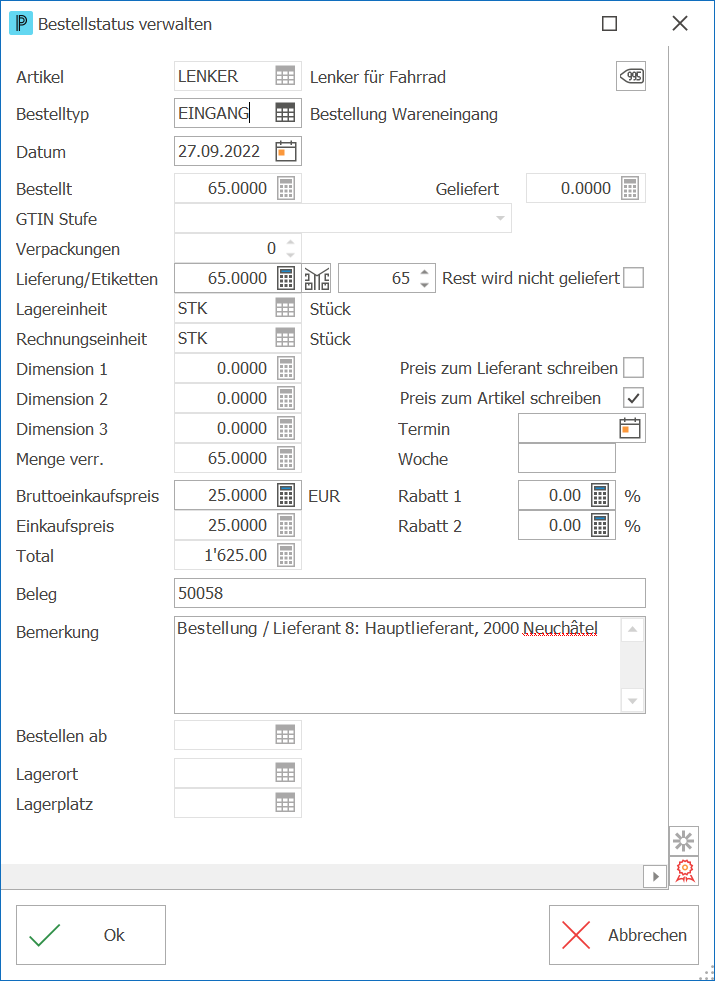Image resolution: width=715 pixels, height=981 pixels.
Task: Open calculator for Lieferung/Etiketten quantity
Action: tap(286, 278)
